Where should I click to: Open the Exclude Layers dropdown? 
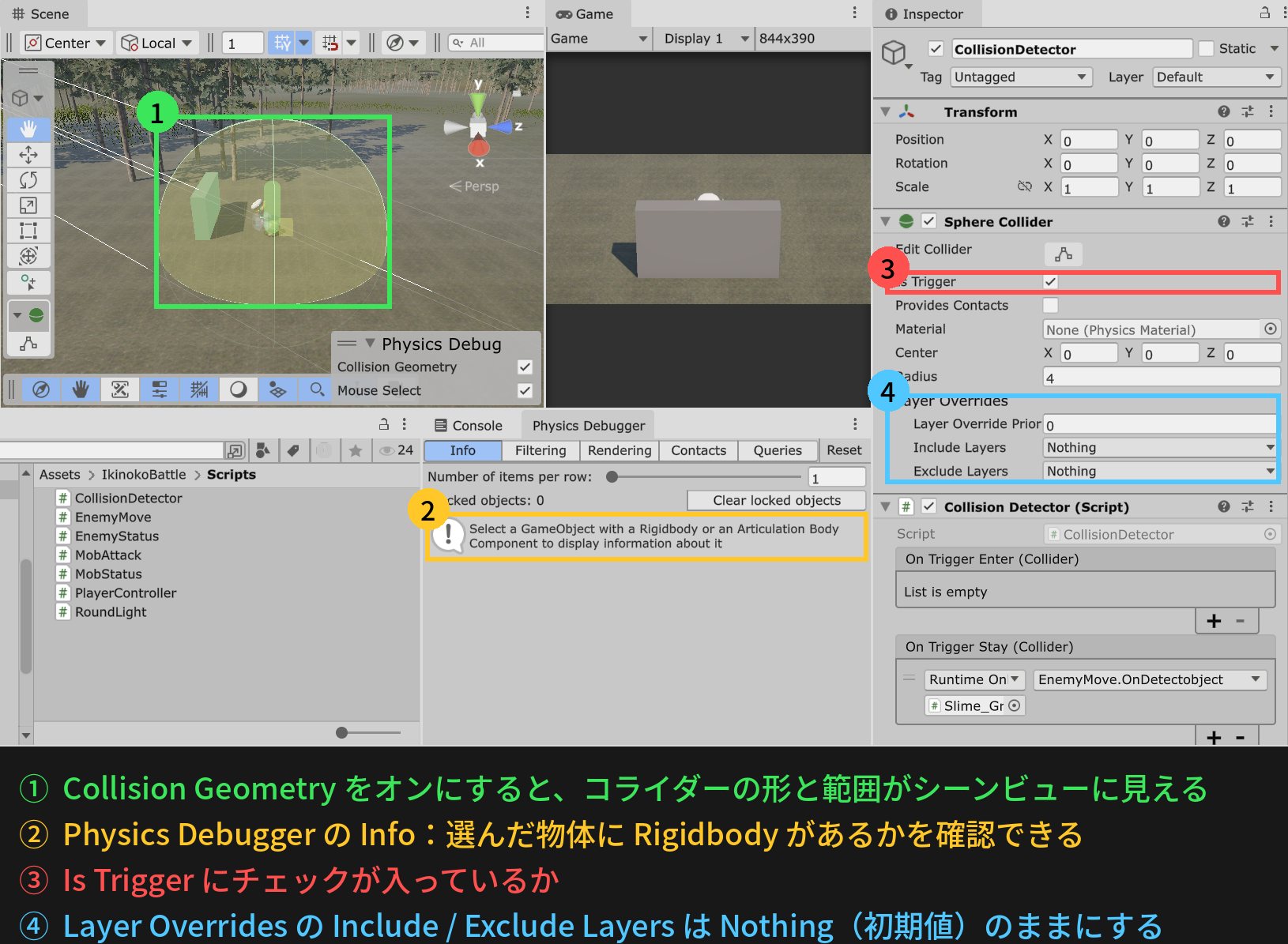tap(1160, 472)
